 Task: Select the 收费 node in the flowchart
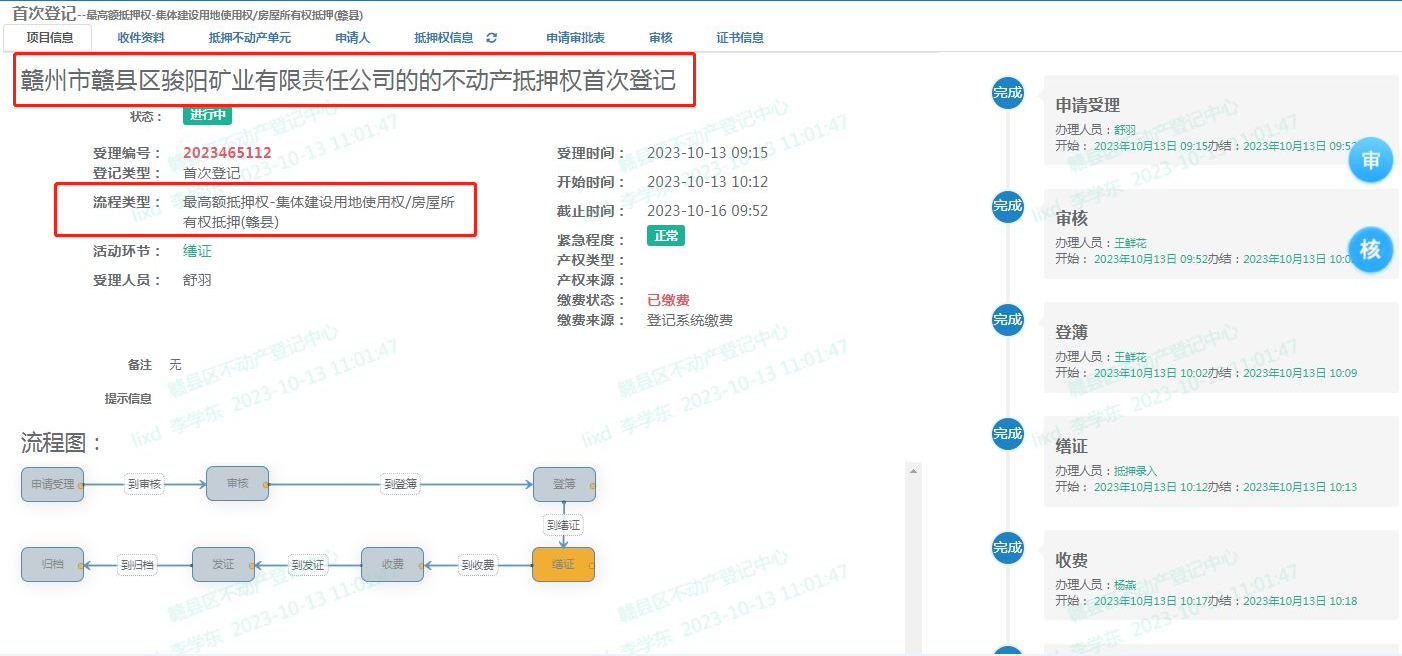point(393,565)
